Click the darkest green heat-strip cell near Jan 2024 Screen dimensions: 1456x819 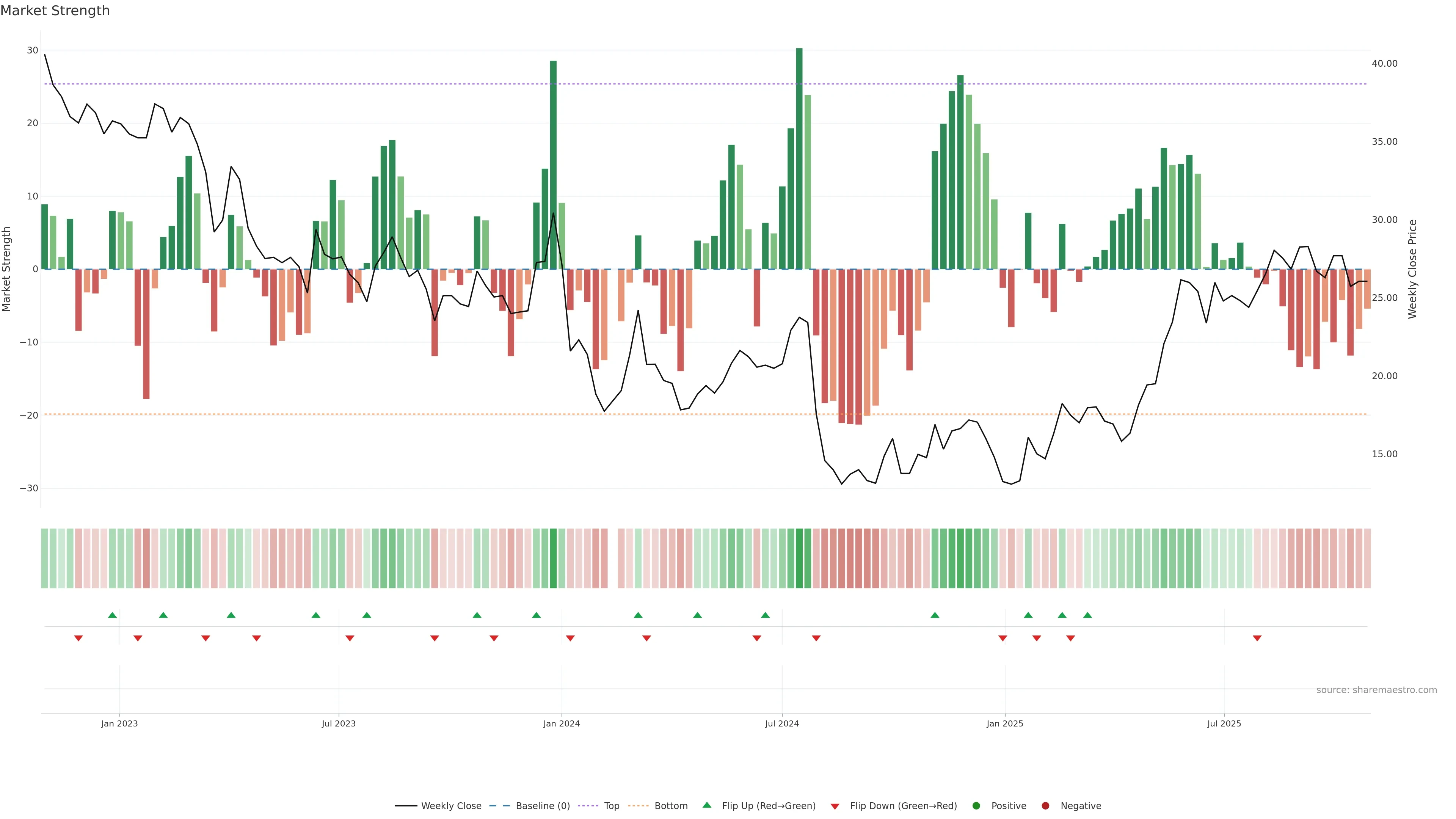553,558
